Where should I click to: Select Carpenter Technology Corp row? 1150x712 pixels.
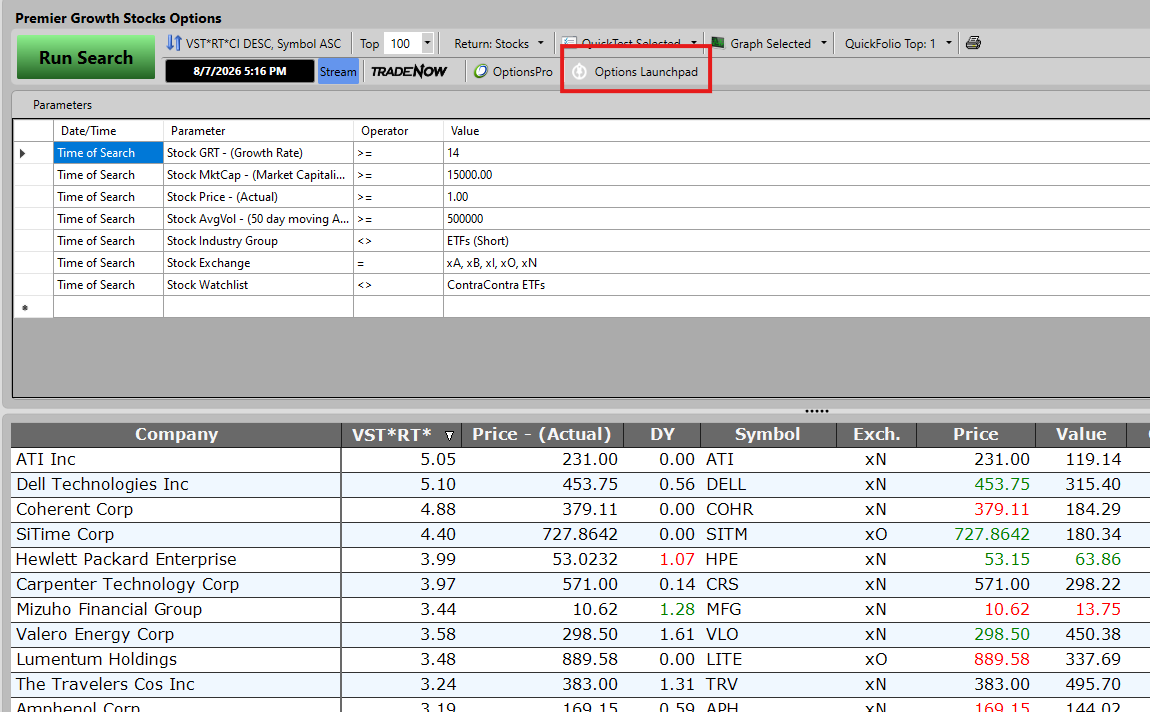point(580,584)
